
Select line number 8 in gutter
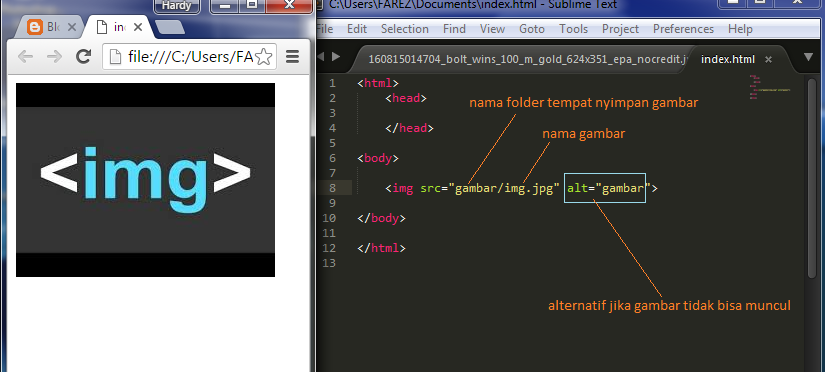coord(332,188)
